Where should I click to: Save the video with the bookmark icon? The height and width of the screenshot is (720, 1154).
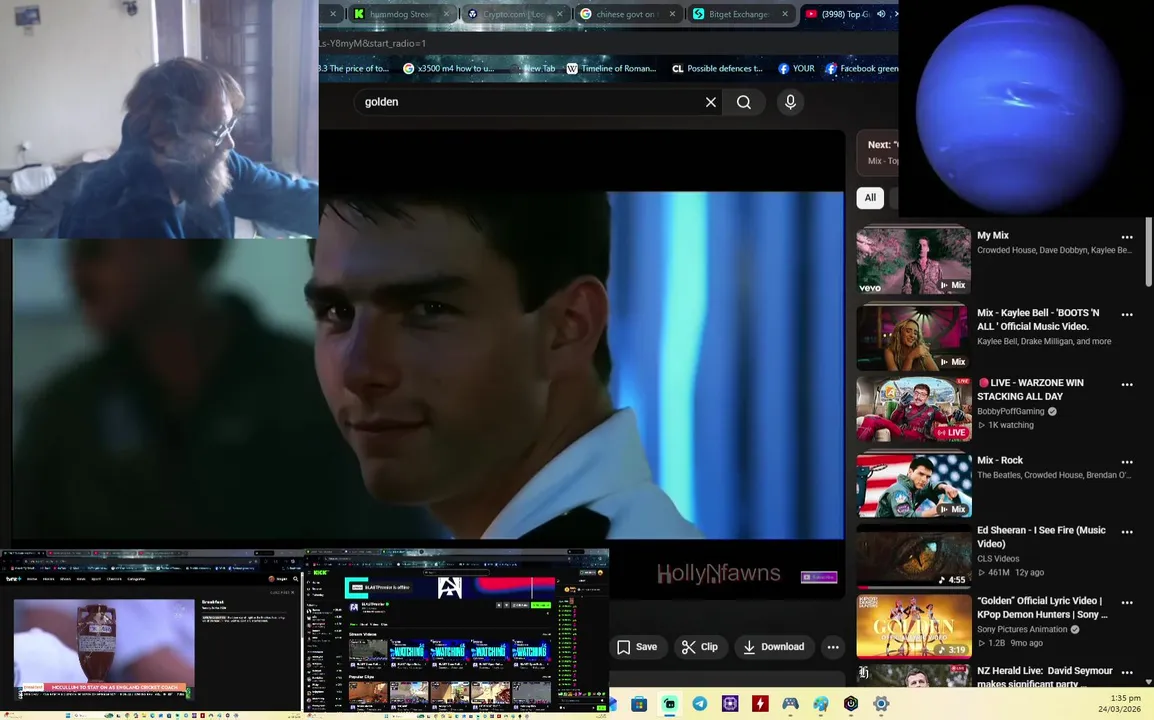click(x=637, y=646)
